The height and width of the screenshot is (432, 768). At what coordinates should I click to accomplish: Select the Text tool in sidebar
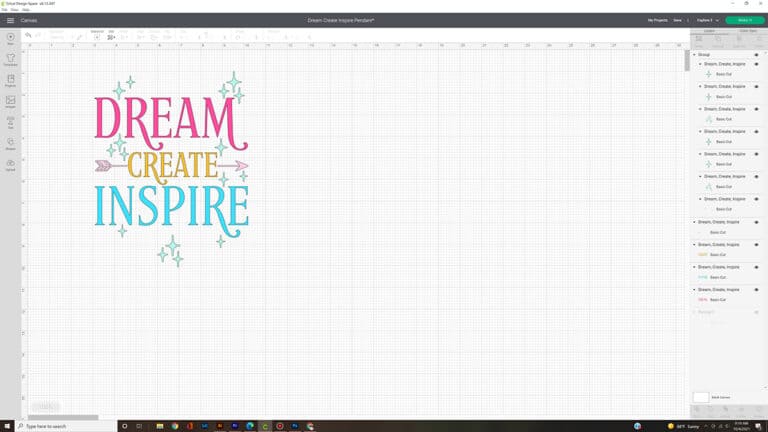(x=10, y=123)
